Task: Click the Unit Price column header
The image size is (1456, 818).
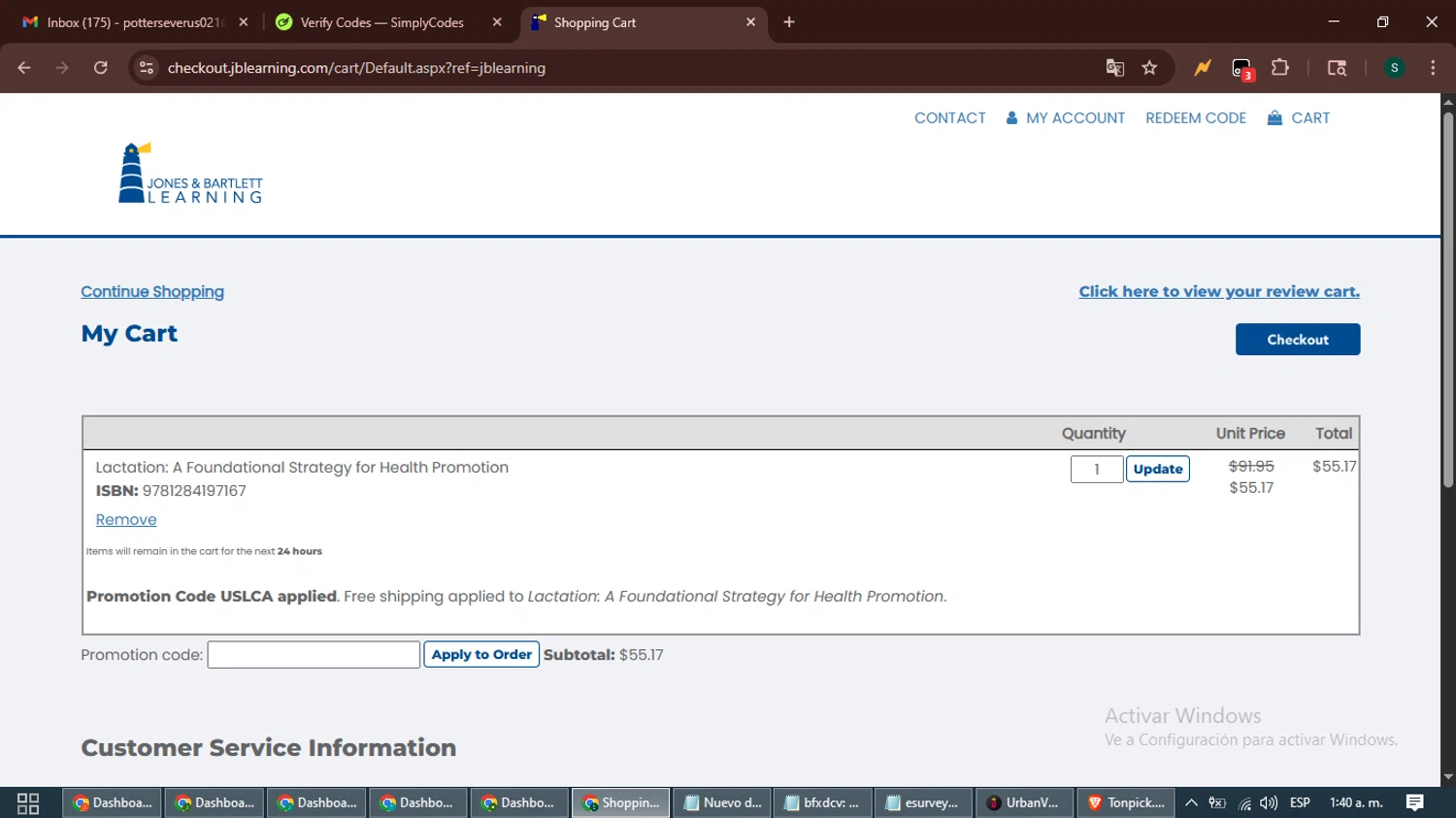Action: 1250,434
